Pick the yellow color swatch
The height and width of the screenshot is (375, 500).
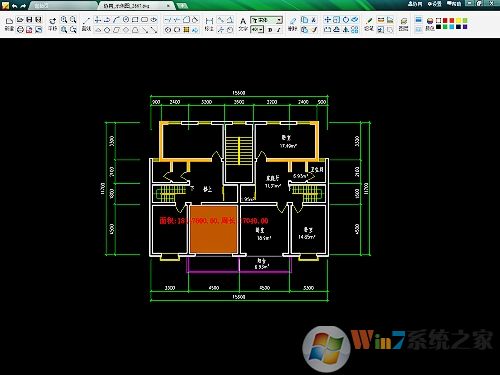(x=458, y=21)
